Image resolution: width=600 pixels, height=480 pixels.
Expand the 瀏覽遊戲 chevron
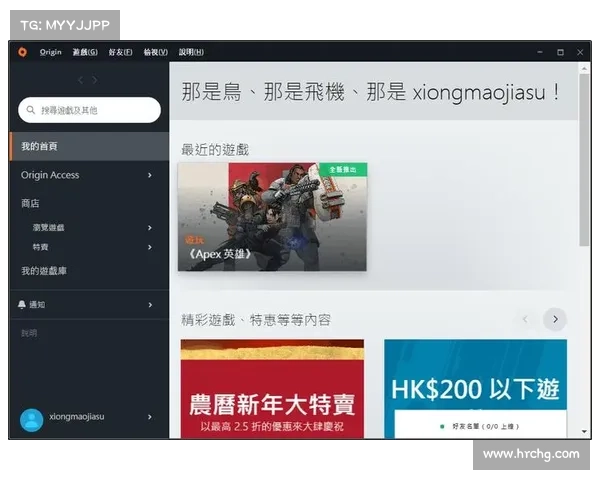pos(150,228)
